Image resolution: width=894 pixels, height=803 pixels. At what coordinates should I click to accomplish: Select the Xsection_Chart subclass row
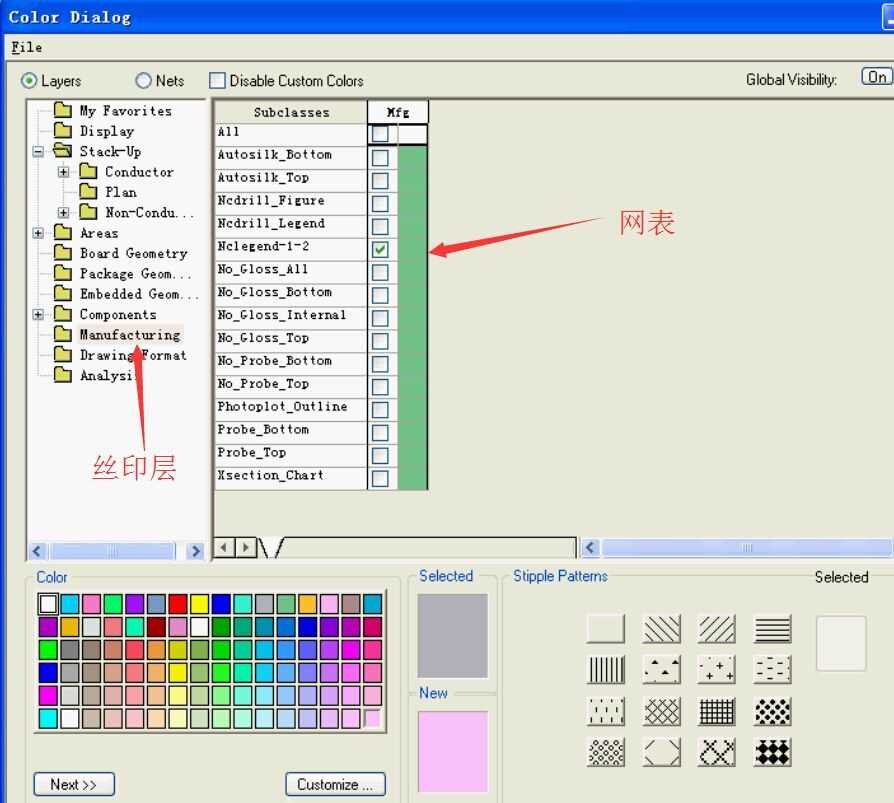(291, 478)
